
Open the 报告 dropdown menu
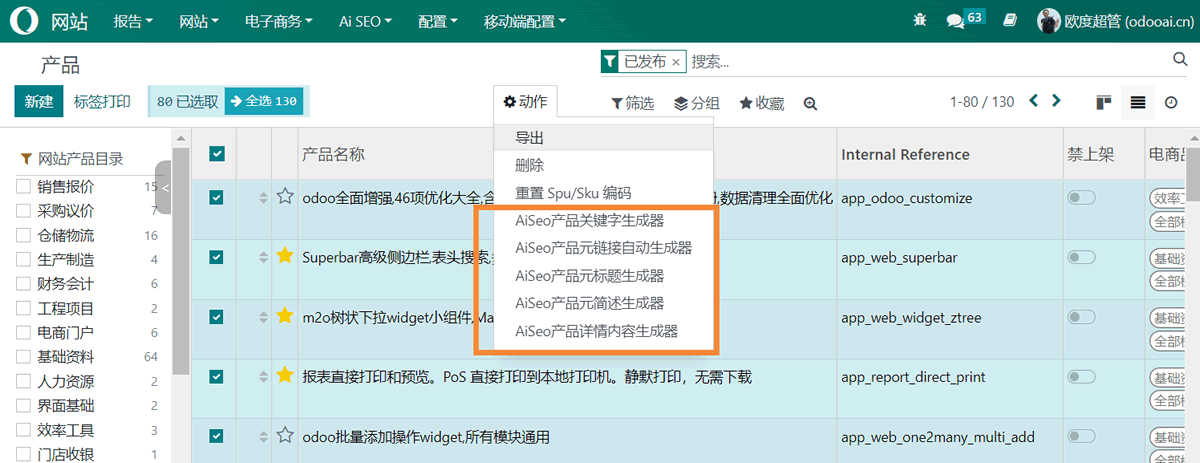(x=133, y=20)
